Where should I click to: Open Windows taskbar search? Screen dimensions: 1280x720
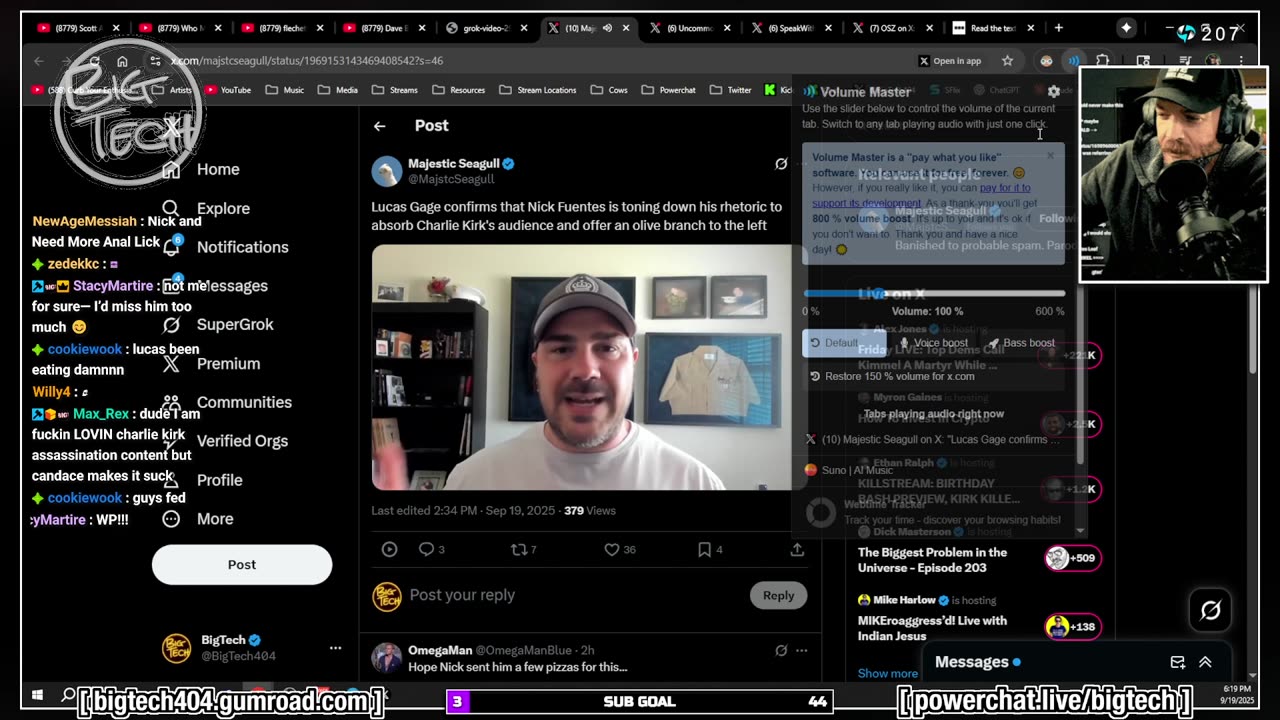coord(68,694)
